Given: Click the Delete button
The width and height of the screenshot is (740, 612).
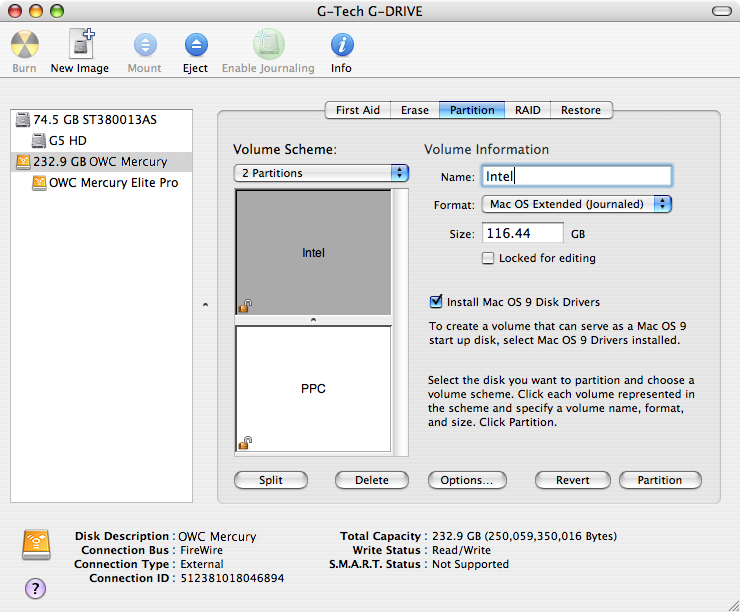Looking at the screenshot, I should point(372,480).
